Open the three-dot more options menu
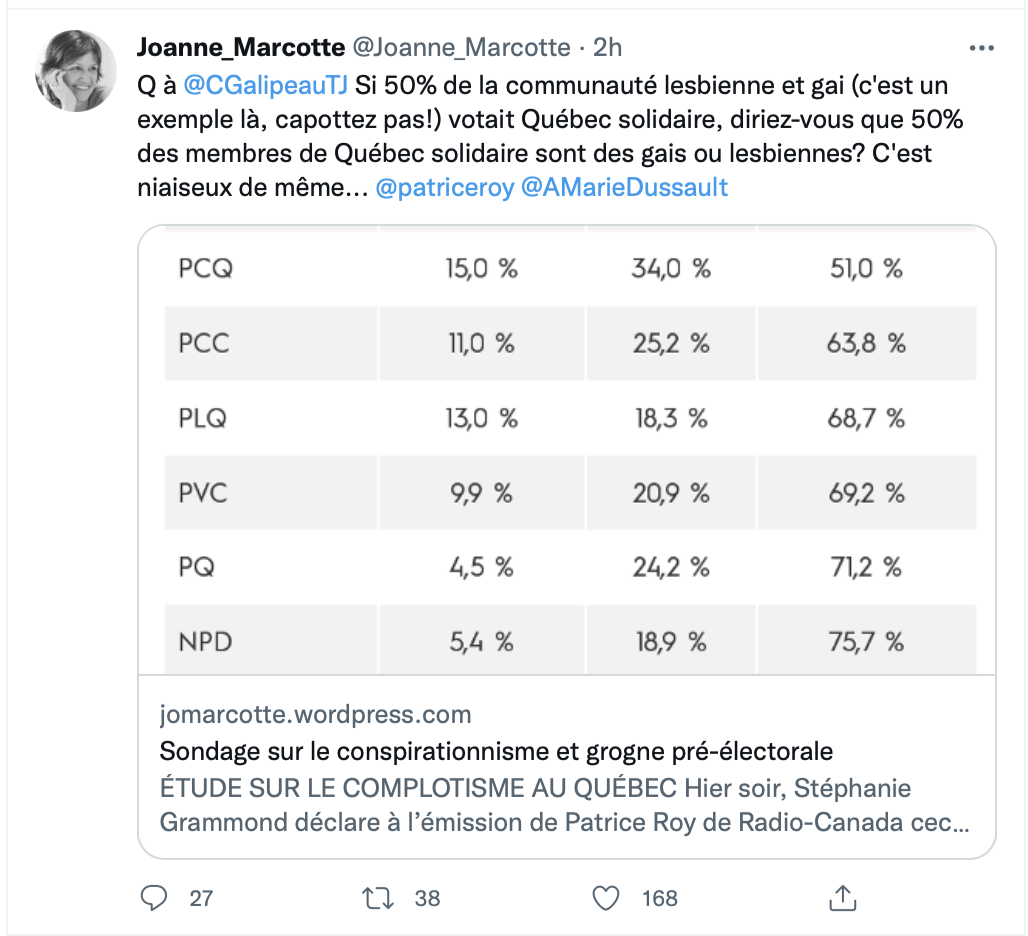This screenshot has height=936, width=1028. pyautogui.click(x=981, y=48)
